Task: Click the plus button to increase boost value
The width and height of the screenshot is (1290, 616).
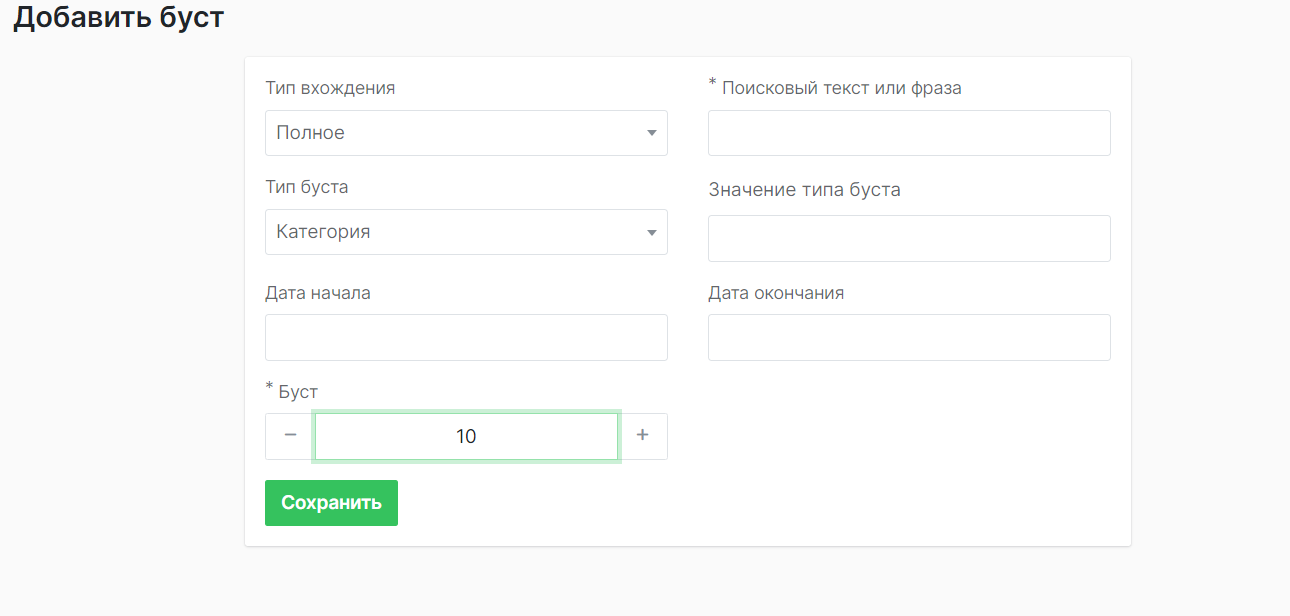Action: 643,436
